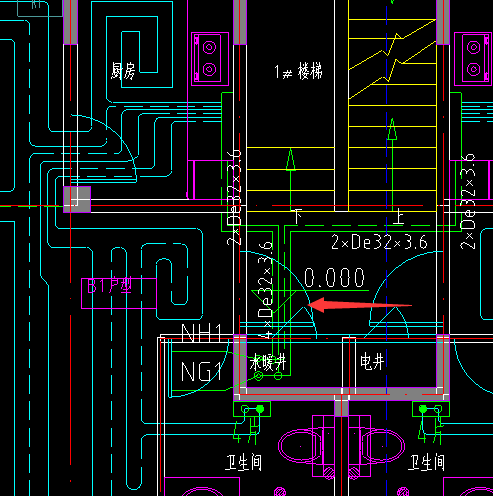Click the NG1 pipe label
493x496 pixels.
(x=201, y=371)
